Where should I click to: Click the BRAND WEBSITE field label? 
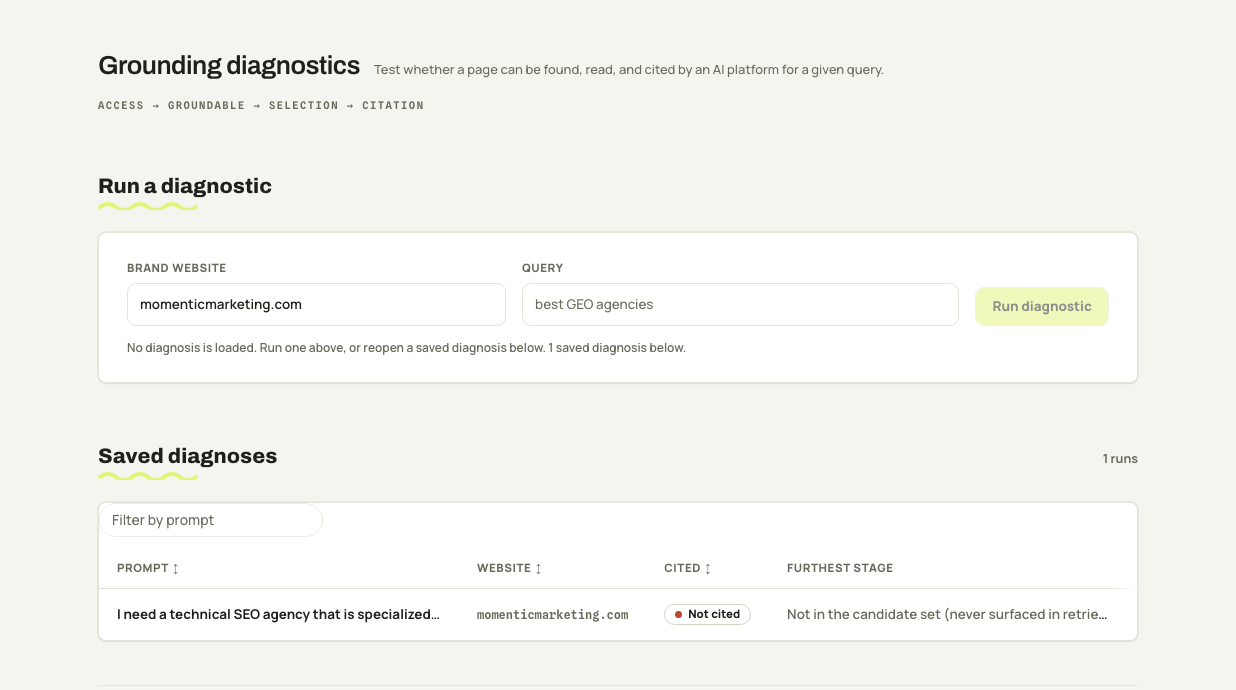pyautogui.click(x=177, y=268)
